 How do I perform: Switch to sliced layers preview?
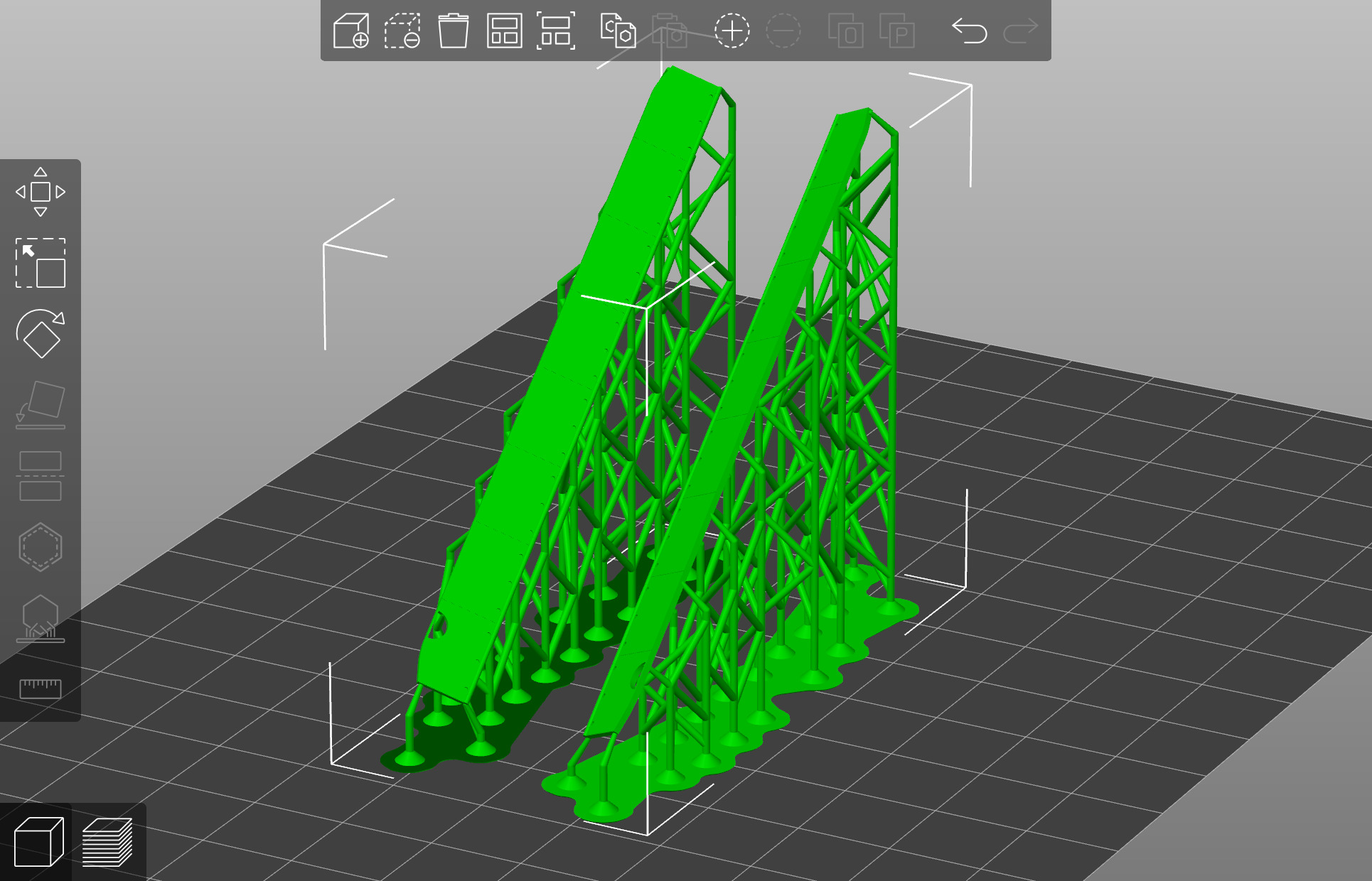[107, 842]
